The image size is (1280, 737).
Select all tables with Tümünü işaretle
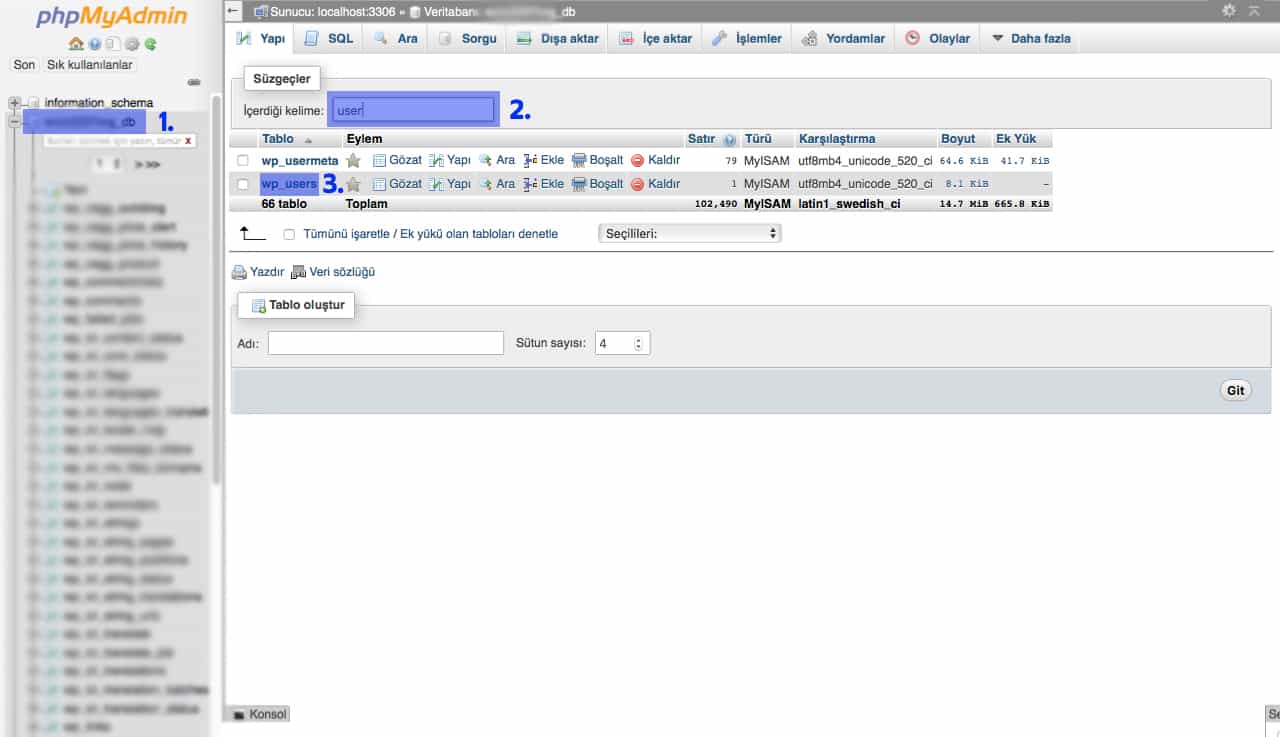(x=289, y=233)
